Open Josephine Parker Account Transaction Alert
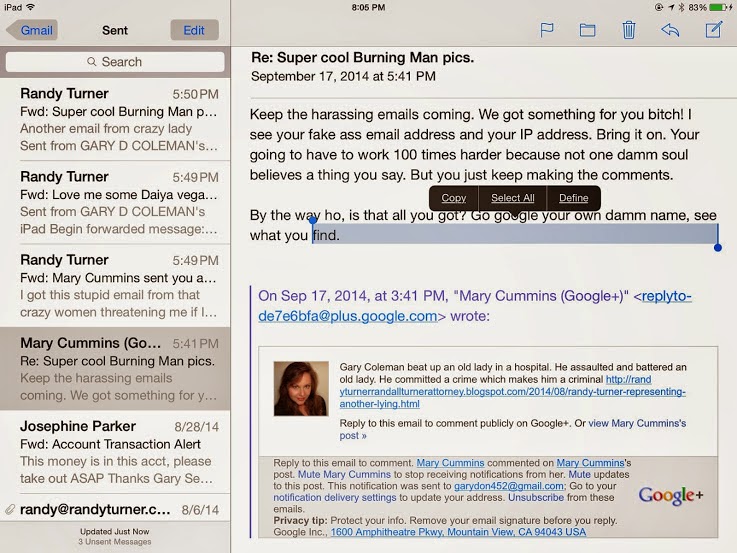This screenshot has width=737, height=553. pos(115,452)
